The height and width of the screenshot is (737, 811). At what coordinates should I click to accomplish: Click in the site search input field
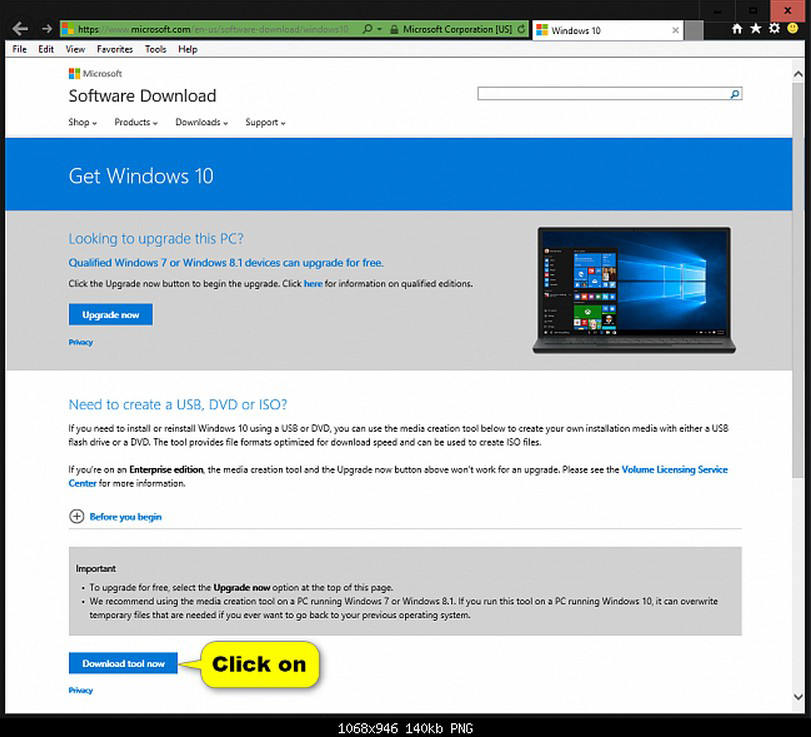pyautogui.click(x=603, y=94)
